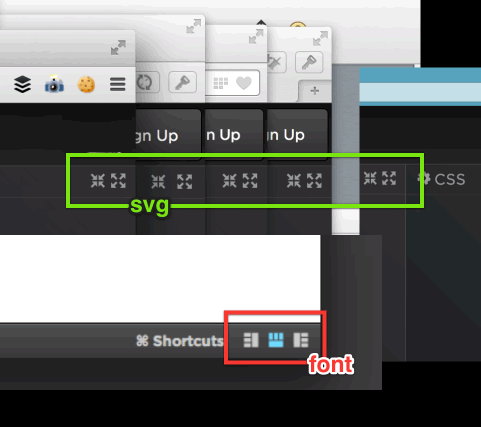Collapse the editor using the leftmost inward-arrows icon

click(98, 181)
